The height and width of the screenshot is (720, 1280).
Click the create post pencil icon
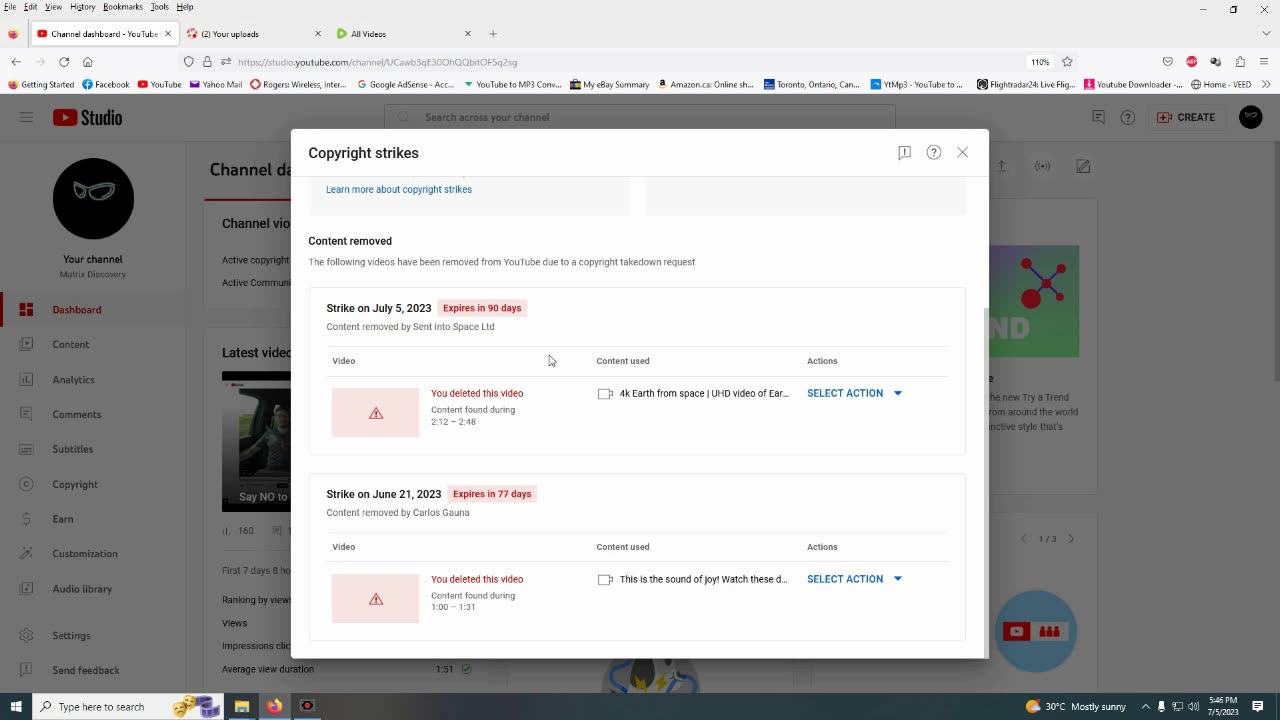[x=1083, y=166]
